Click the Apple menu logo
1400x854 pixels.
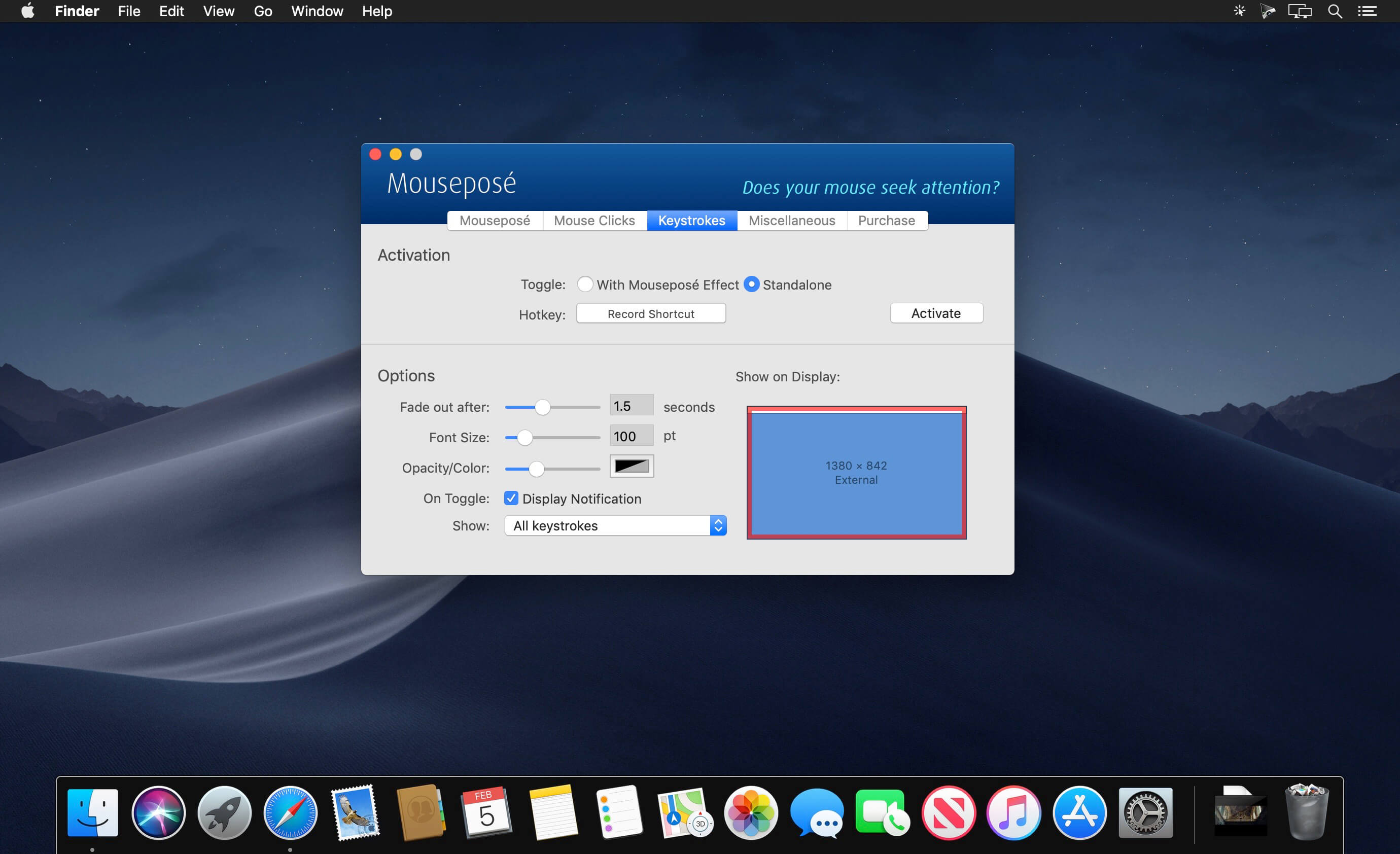(27, 11)
